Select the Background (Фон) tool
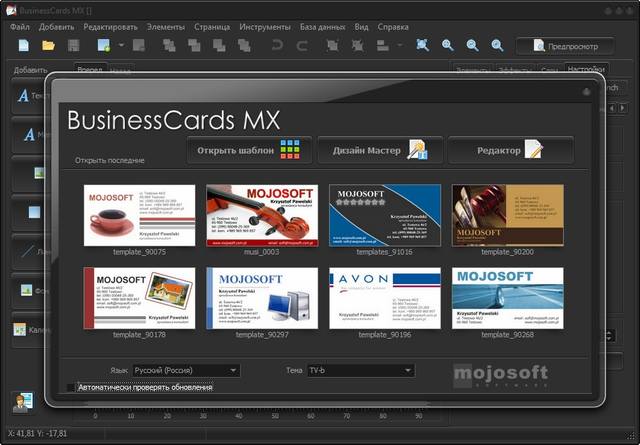 pyautogui.click(x=29, y=291)
